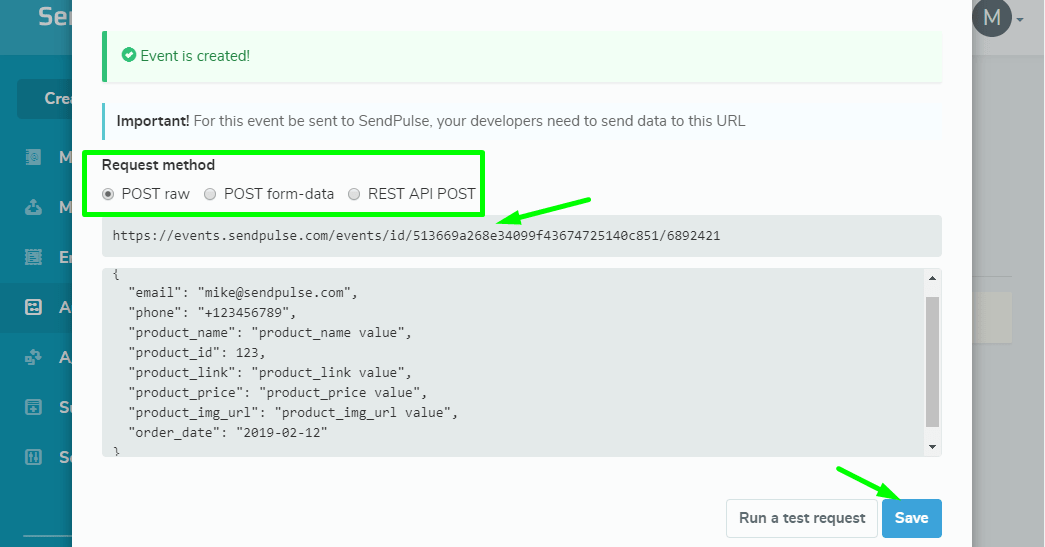Click the "order_date": "2019-02-12" line
This screenshot has height=547, width=1045.
[228, 432]
